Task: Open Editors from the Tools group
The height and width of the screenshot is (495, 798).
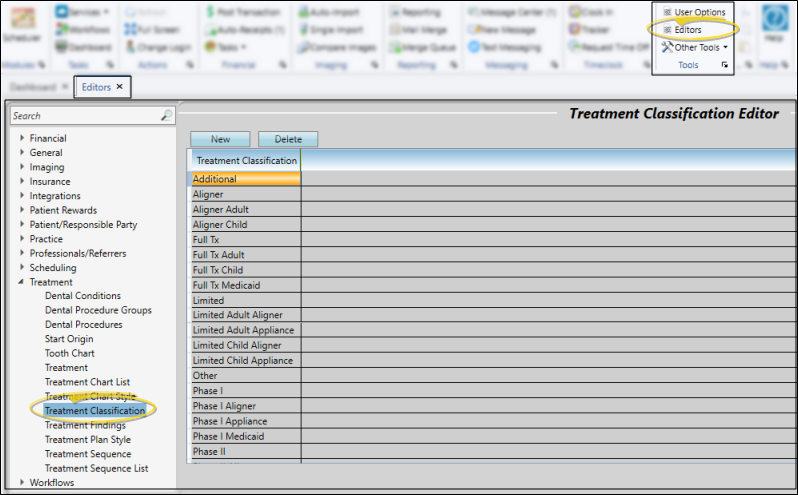Action: tap(668, 30)
